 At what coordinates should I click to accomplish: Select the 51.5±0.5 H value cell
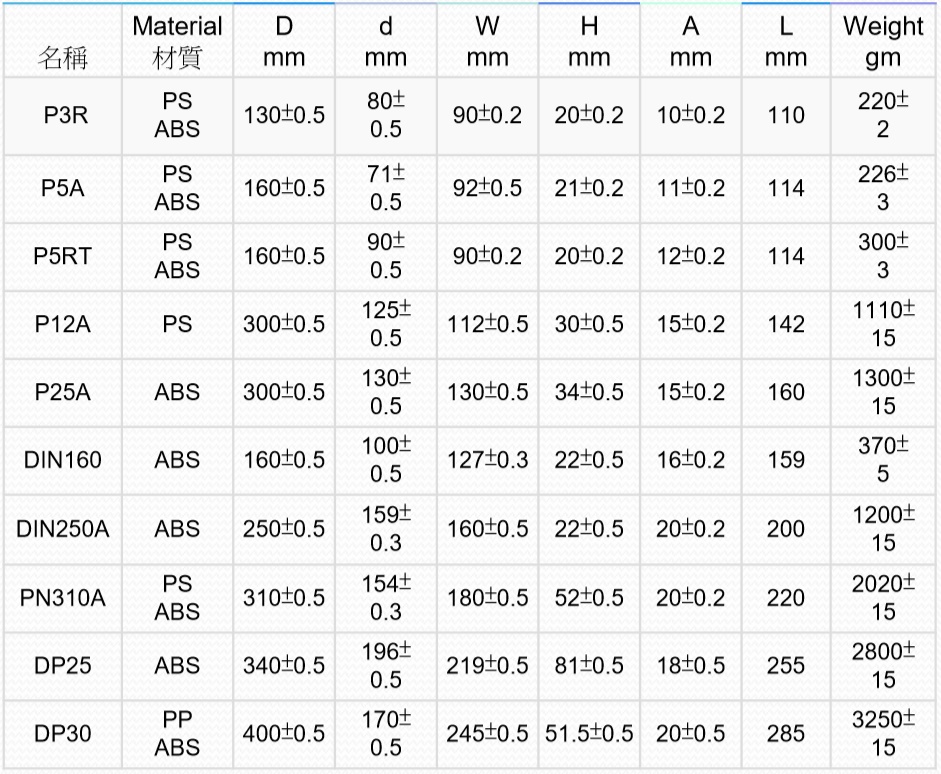click(x=589, y=734)
